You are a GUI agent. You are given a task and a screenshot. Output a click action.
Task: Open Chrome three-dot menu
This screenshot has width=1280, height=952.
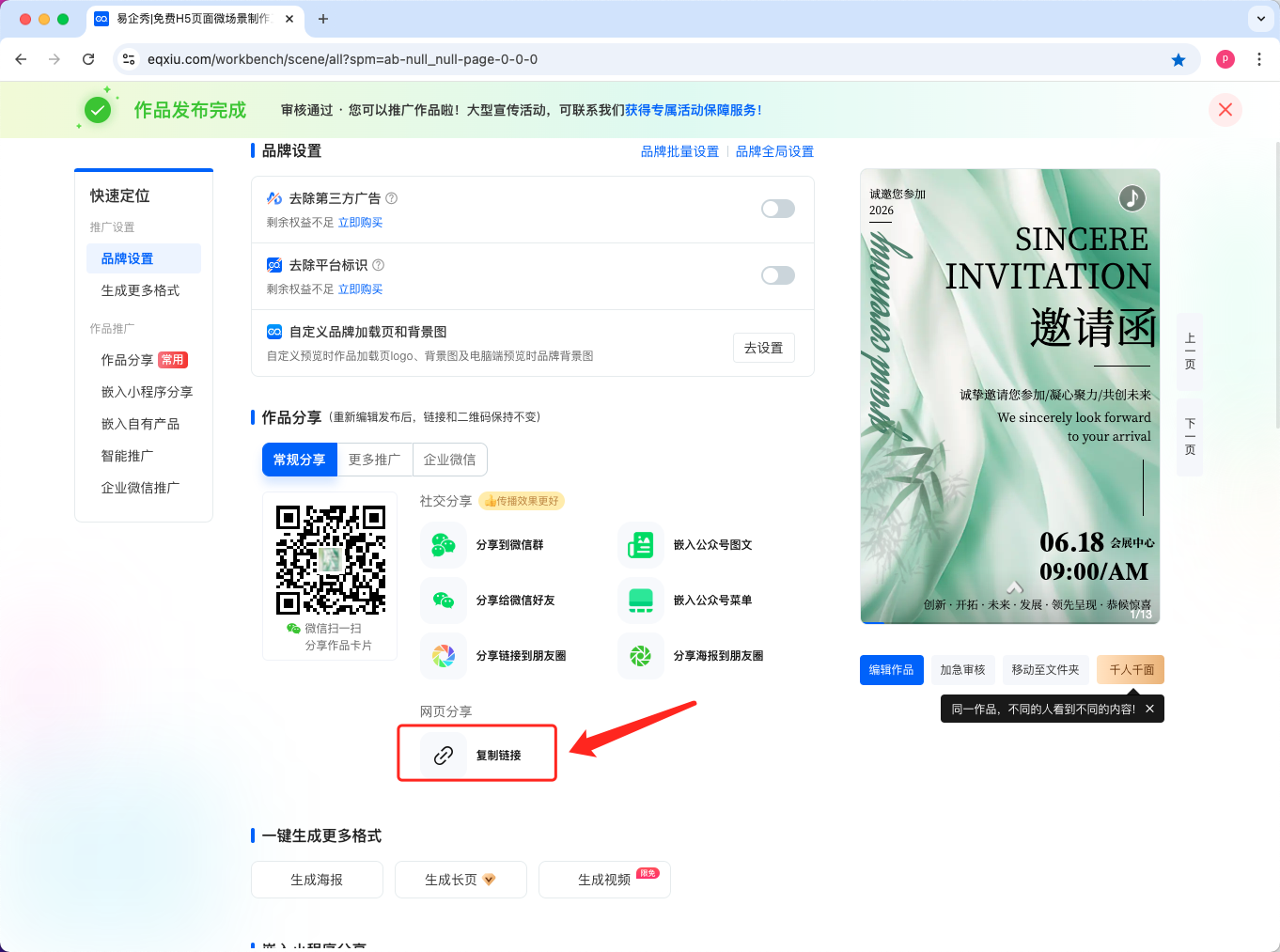[x=1259, y=59]
